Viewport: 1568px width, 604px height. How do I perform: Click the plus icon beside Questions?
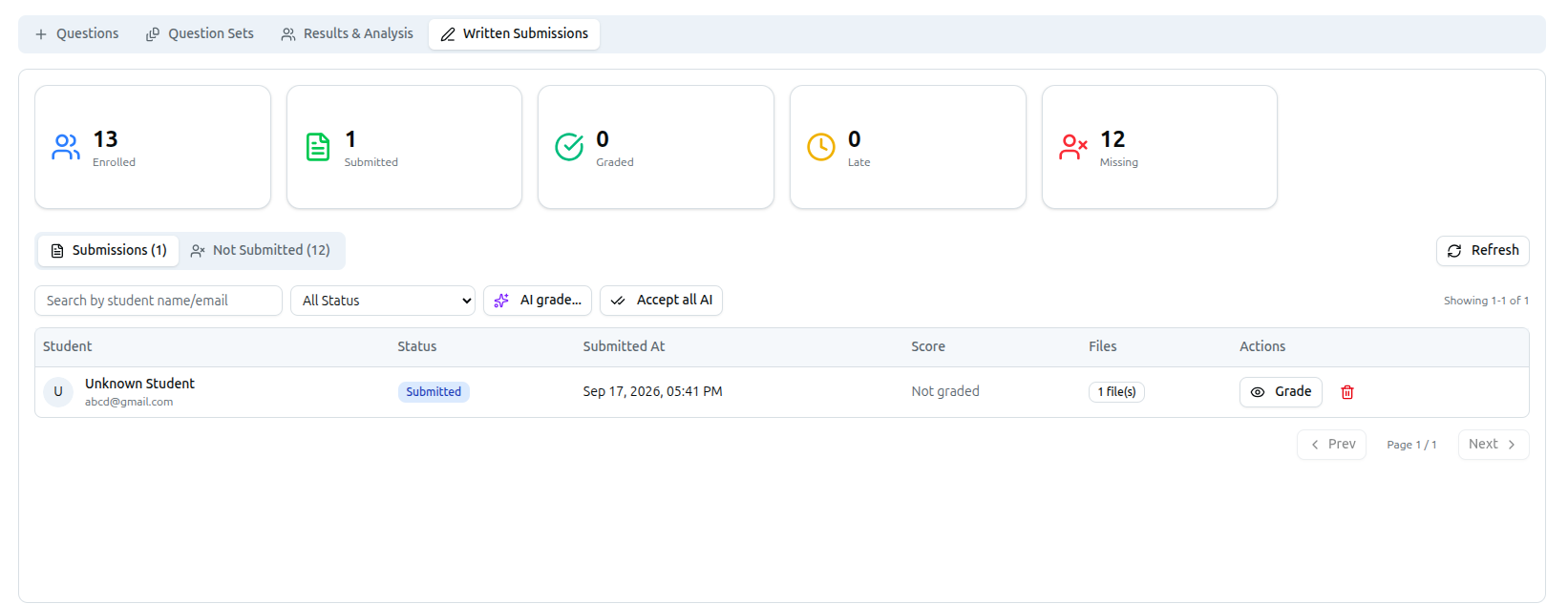click(41, 34)
